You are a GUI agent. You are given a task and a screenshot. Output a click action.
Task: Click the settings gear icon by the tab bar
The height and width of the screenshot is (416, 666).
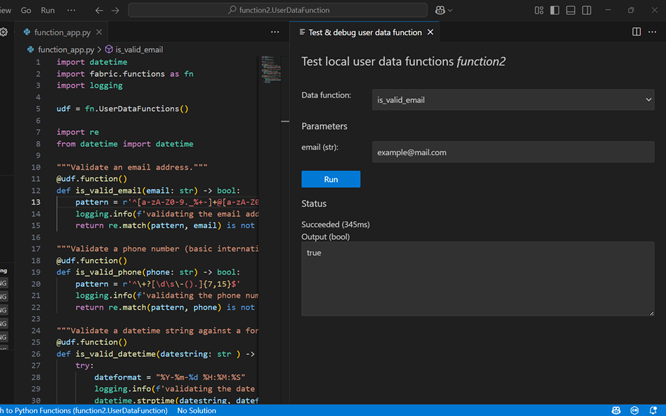(4, 32)
